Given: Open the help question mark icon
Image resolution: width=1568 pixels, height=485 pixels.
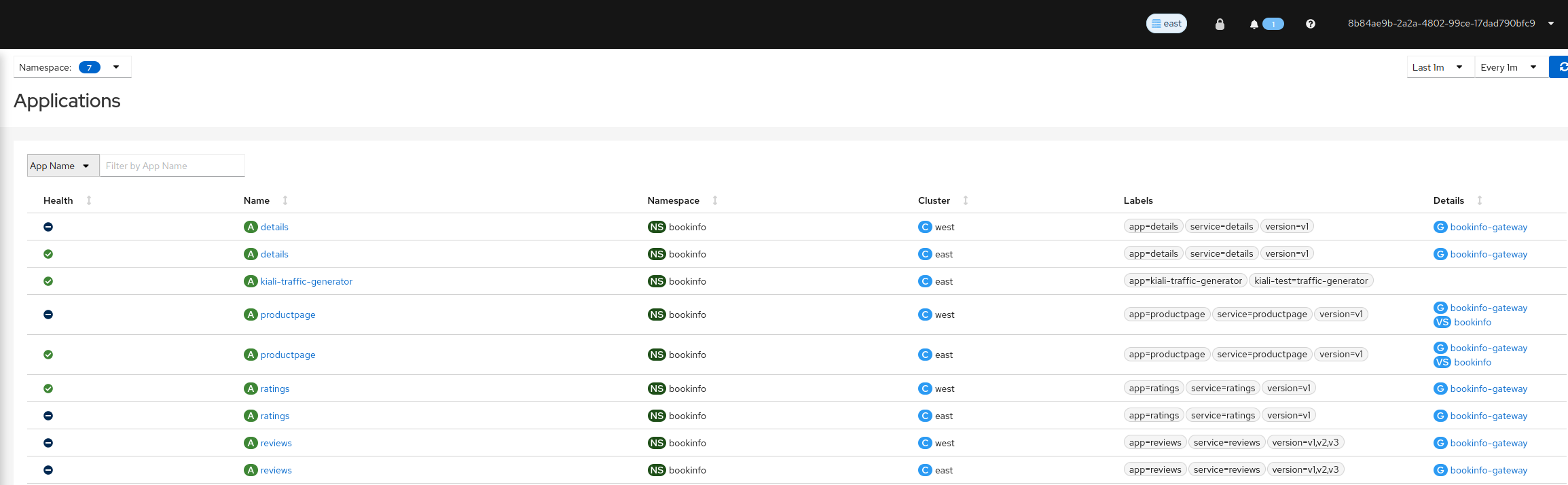Looking at the screenshot, I should pyautogui.click(x=1310, y=24).
